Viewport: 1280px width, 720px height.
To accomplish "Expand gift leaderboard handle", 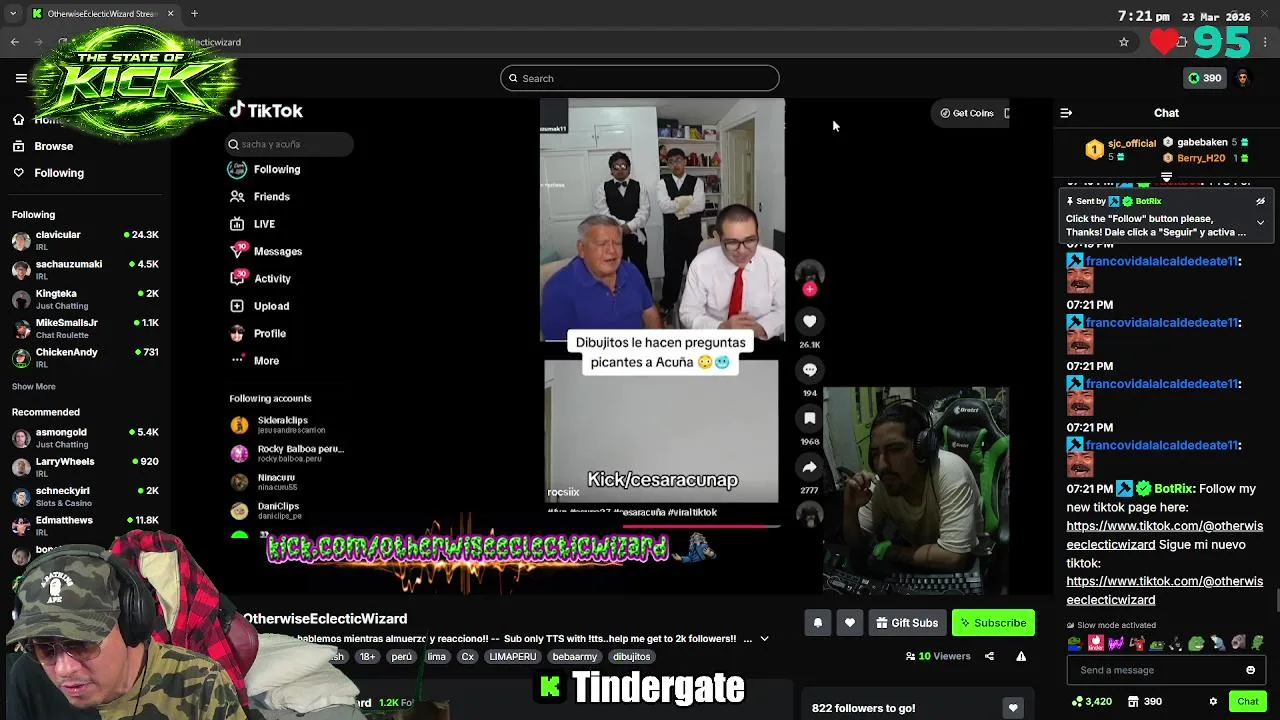I will point(1166,177).
